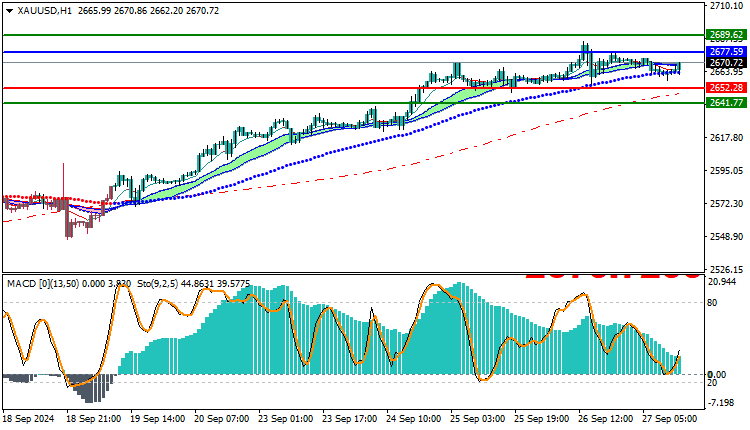750x430 pixels.
Task: Click the 25 Sep 03:00 time label
Action: point(478,419)
